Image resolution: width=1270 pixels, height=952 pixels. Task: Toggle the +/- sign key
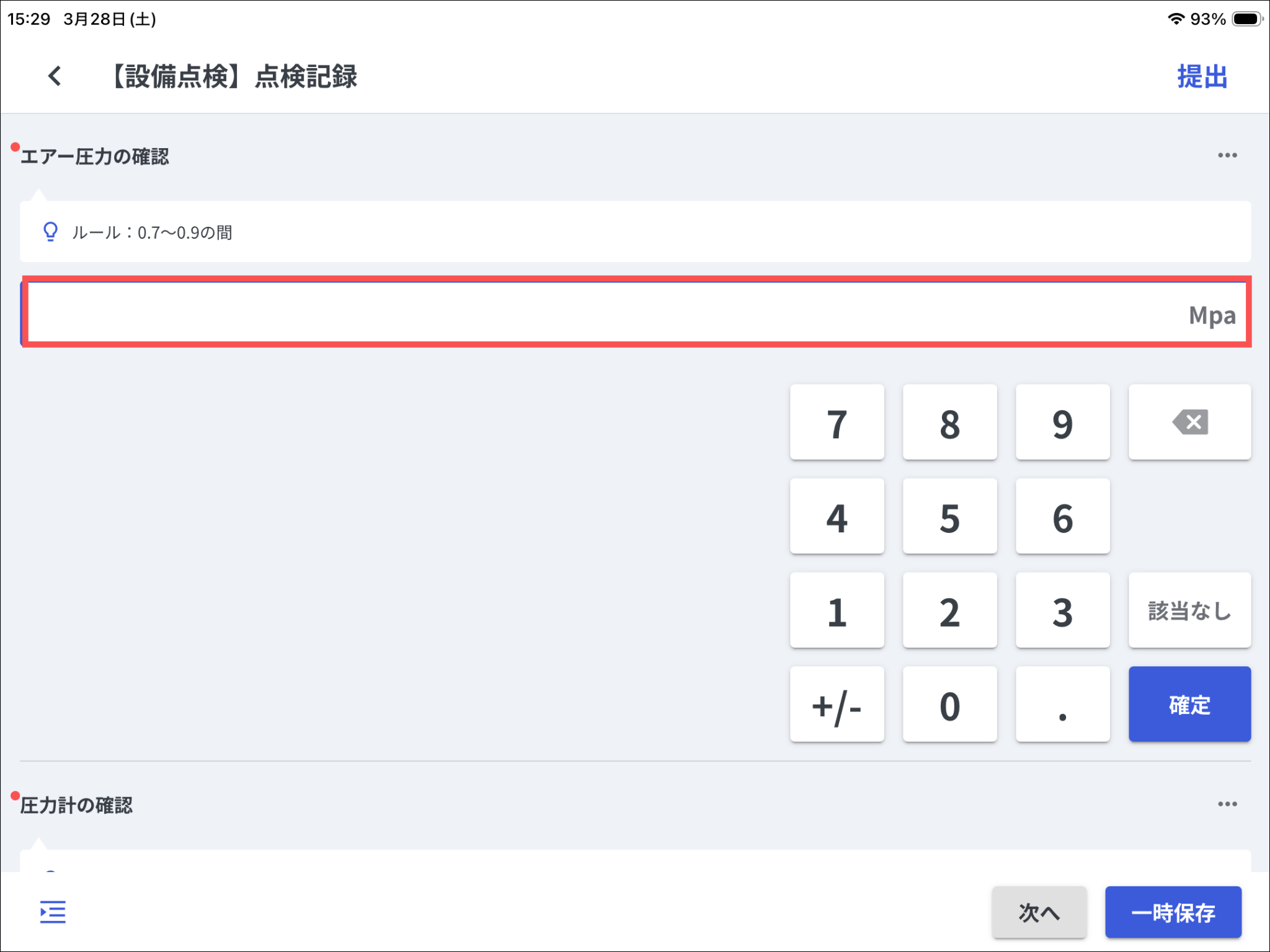click(x=837, y=705)
